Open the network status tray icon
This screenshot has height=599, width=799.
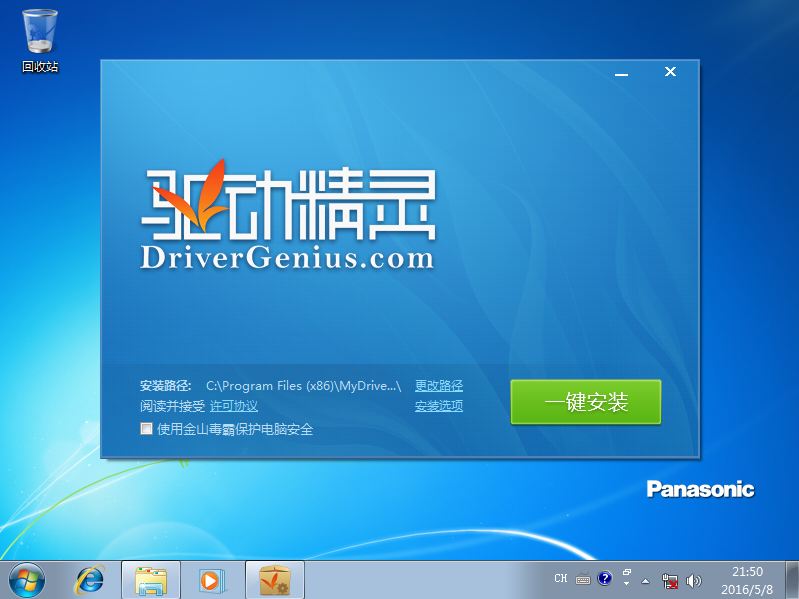click(x=670, y=581)
